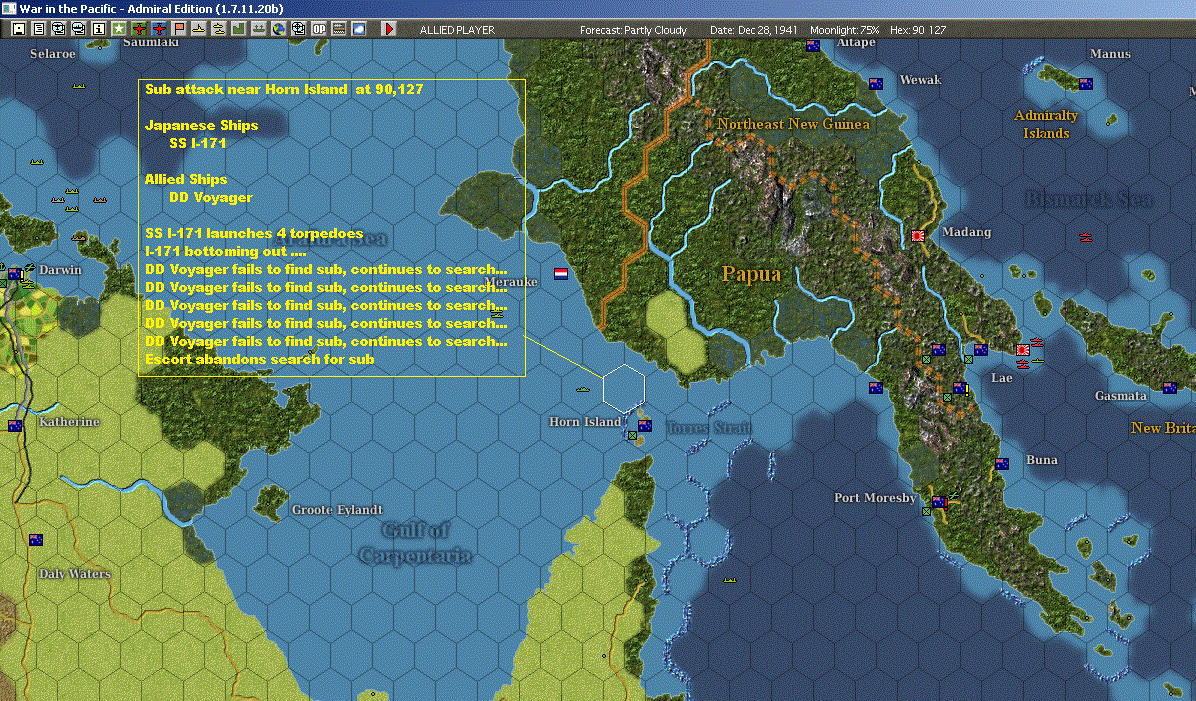The height and width of the screenshot is (701, 1196).
Task: Select the Australian flag at Aitape
Action: [x=813, y=46]
